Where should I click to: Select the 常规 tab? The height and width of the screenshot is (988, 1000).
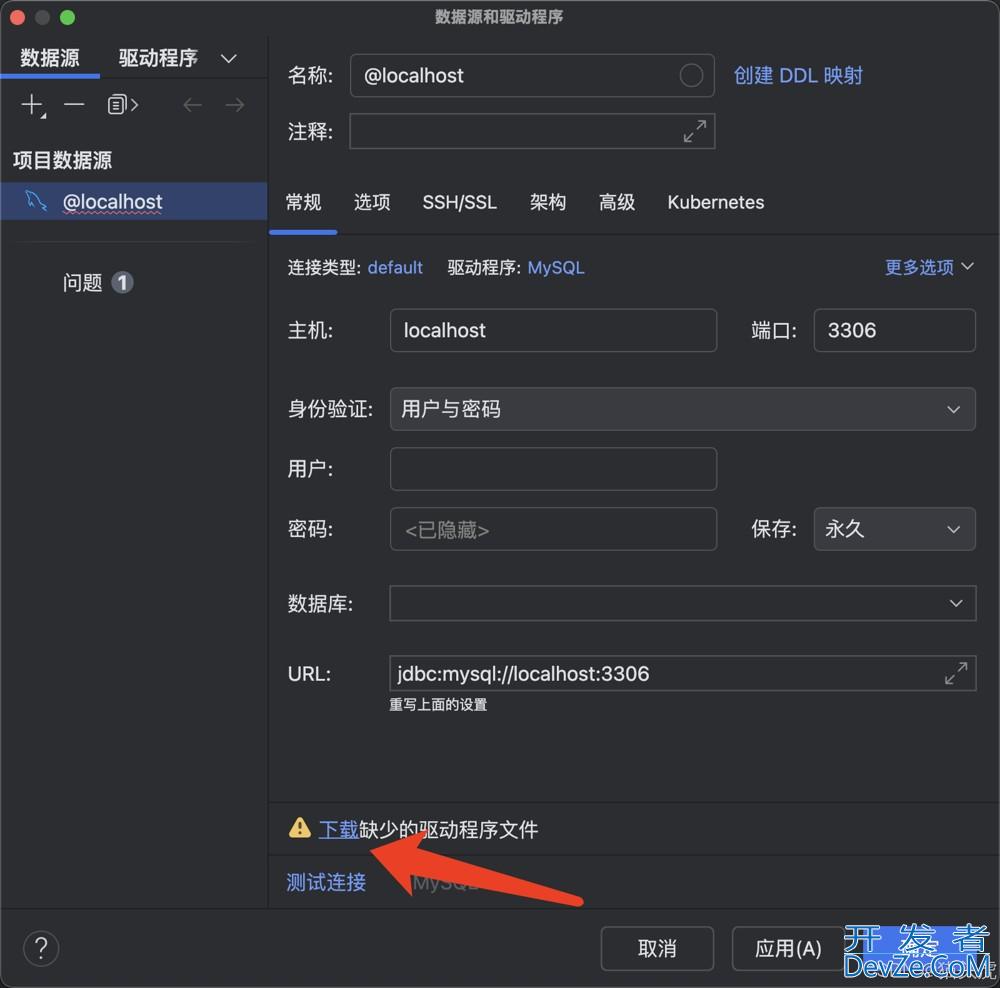[303, 202]
